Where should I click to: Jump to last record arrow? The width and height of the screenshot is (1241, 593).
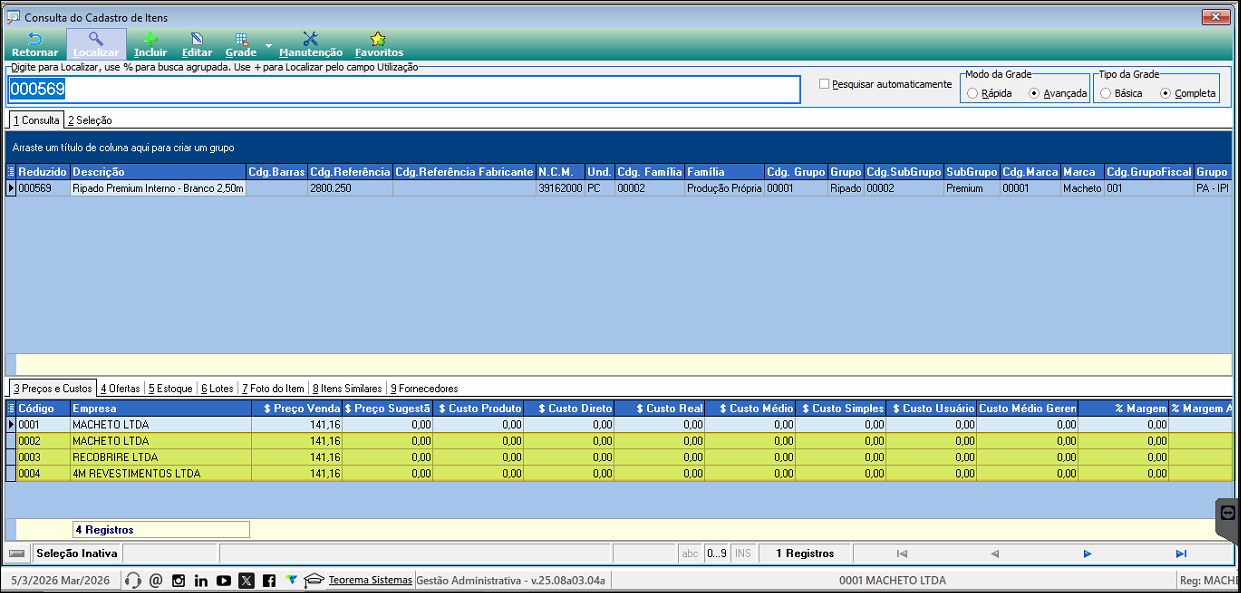[x=1181, y=553]
